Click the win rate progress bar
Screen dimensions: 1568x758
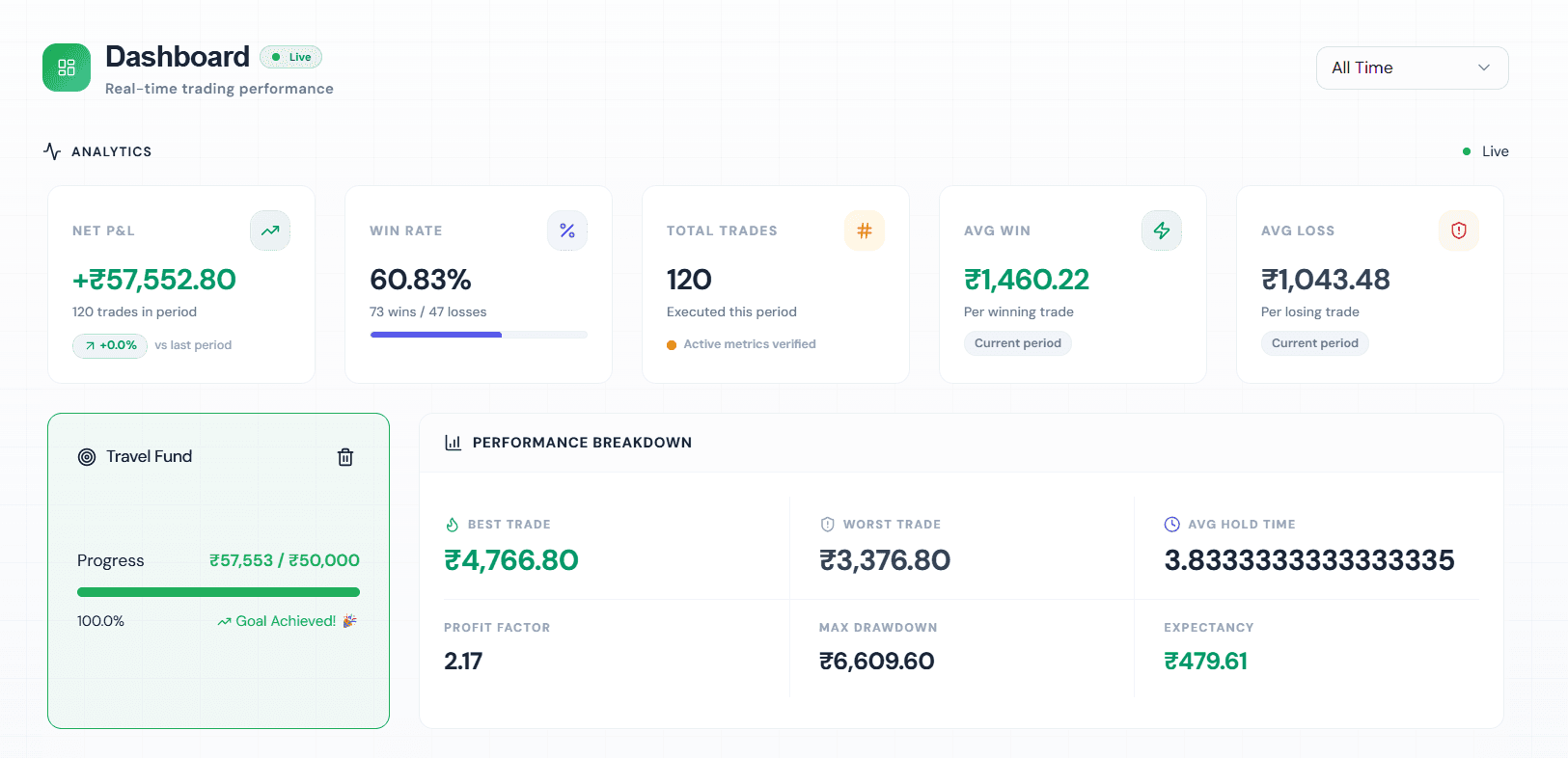coord(479,335)
